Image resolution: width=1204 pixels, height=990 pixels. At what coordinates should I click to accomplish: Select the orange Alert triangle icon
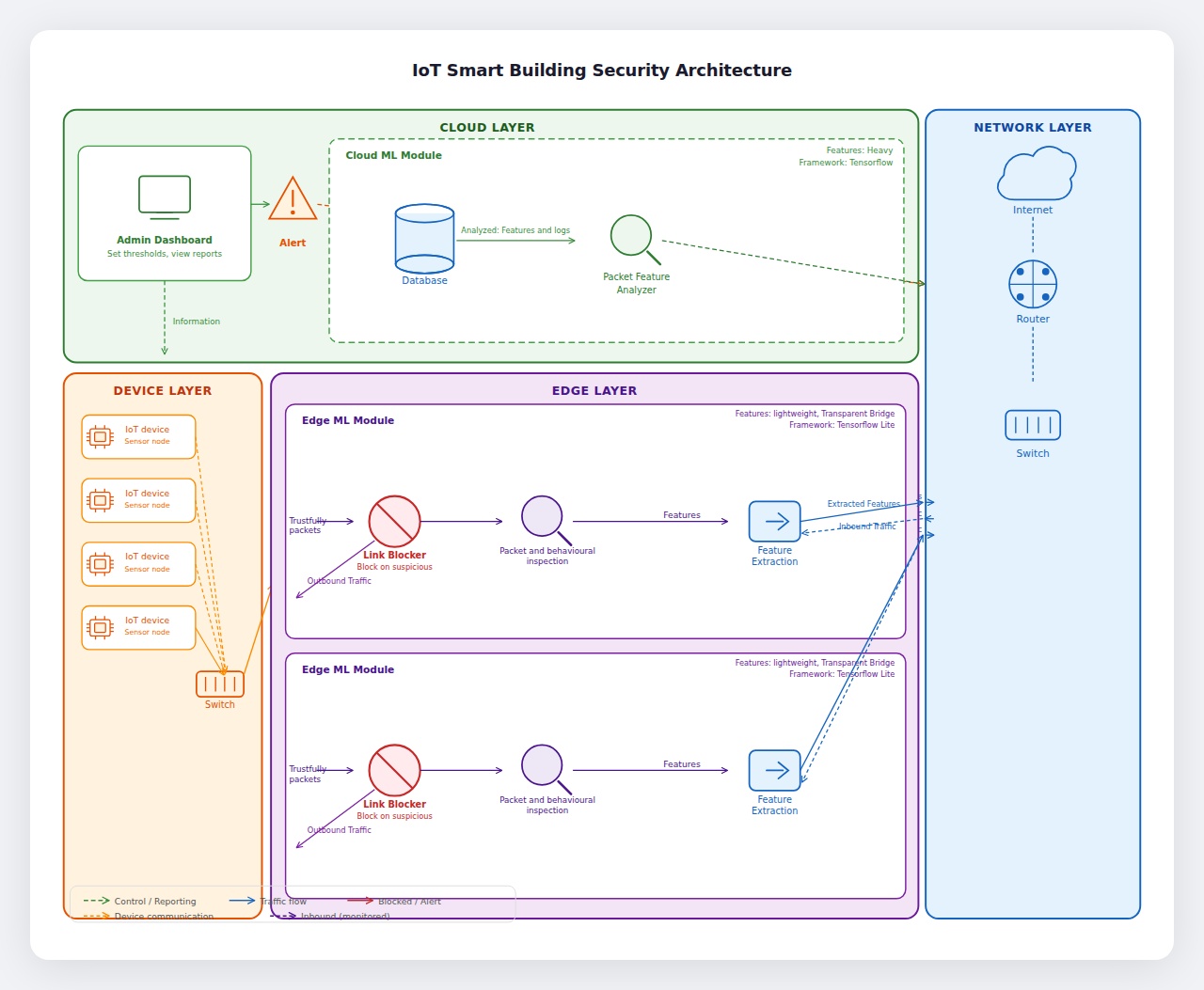pyautogui.click(x=293, y=198)
